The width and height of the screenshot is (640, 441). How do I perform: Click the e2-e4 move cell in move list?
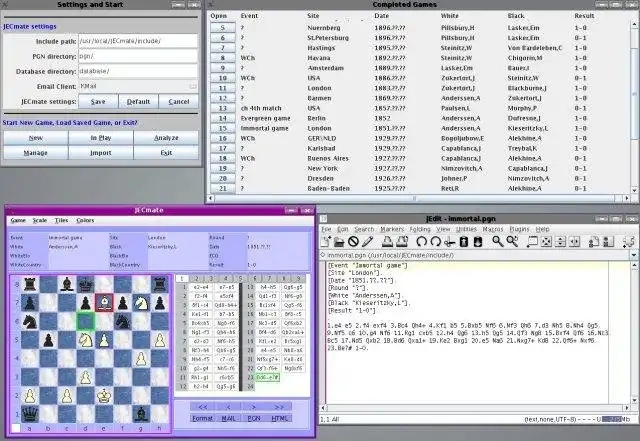click(201, 287)
